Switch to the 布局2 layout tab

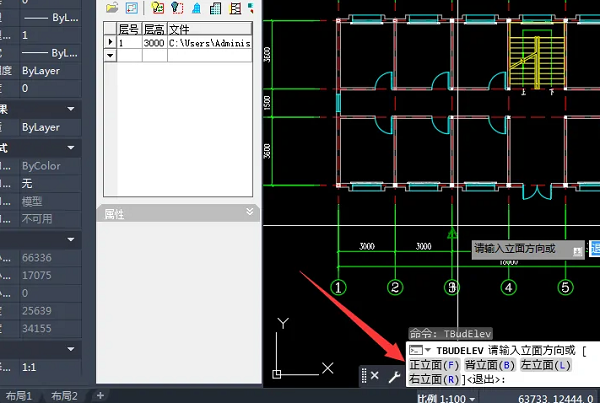pyautogui.click(x=67, y=396)
